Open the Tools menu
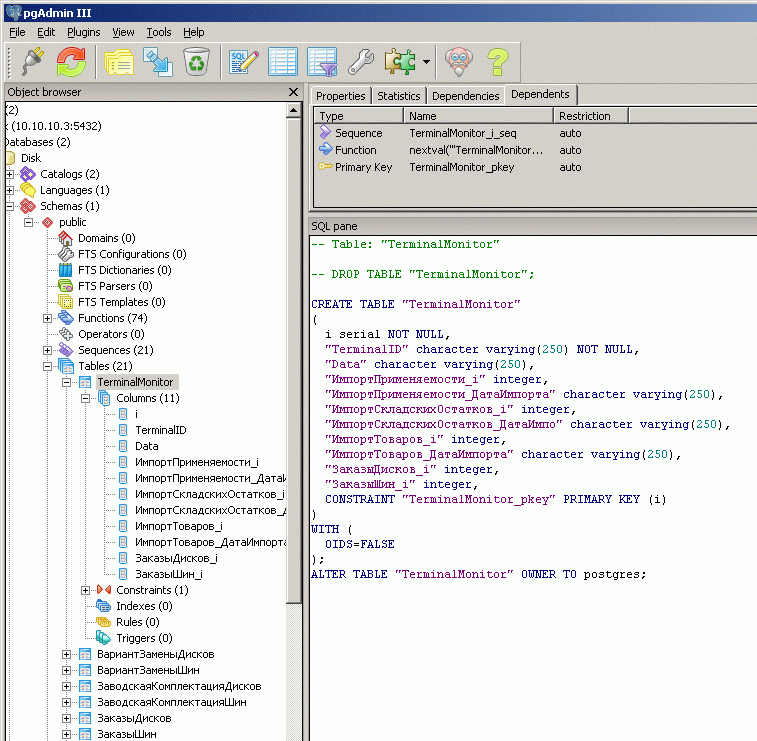Screen dimensions: 757x741 click(159, 32)
